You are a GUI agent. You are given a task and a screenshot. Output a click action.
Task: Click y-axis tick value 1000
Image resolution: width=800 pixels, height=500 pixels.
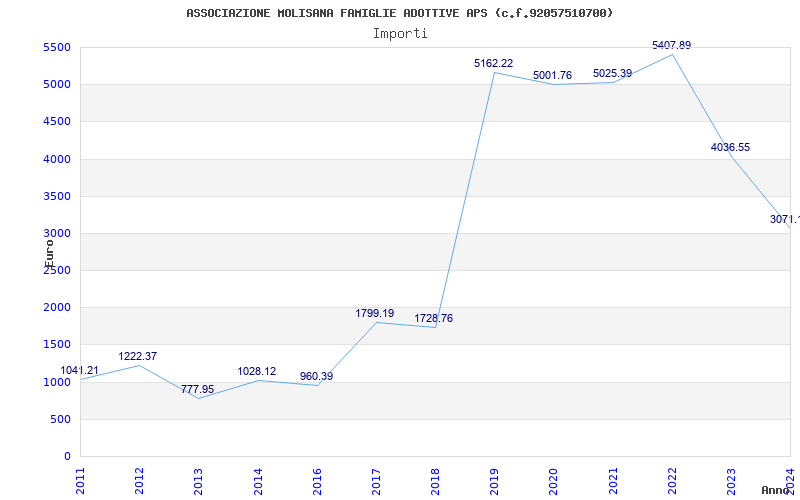click(x=57, y=383)
